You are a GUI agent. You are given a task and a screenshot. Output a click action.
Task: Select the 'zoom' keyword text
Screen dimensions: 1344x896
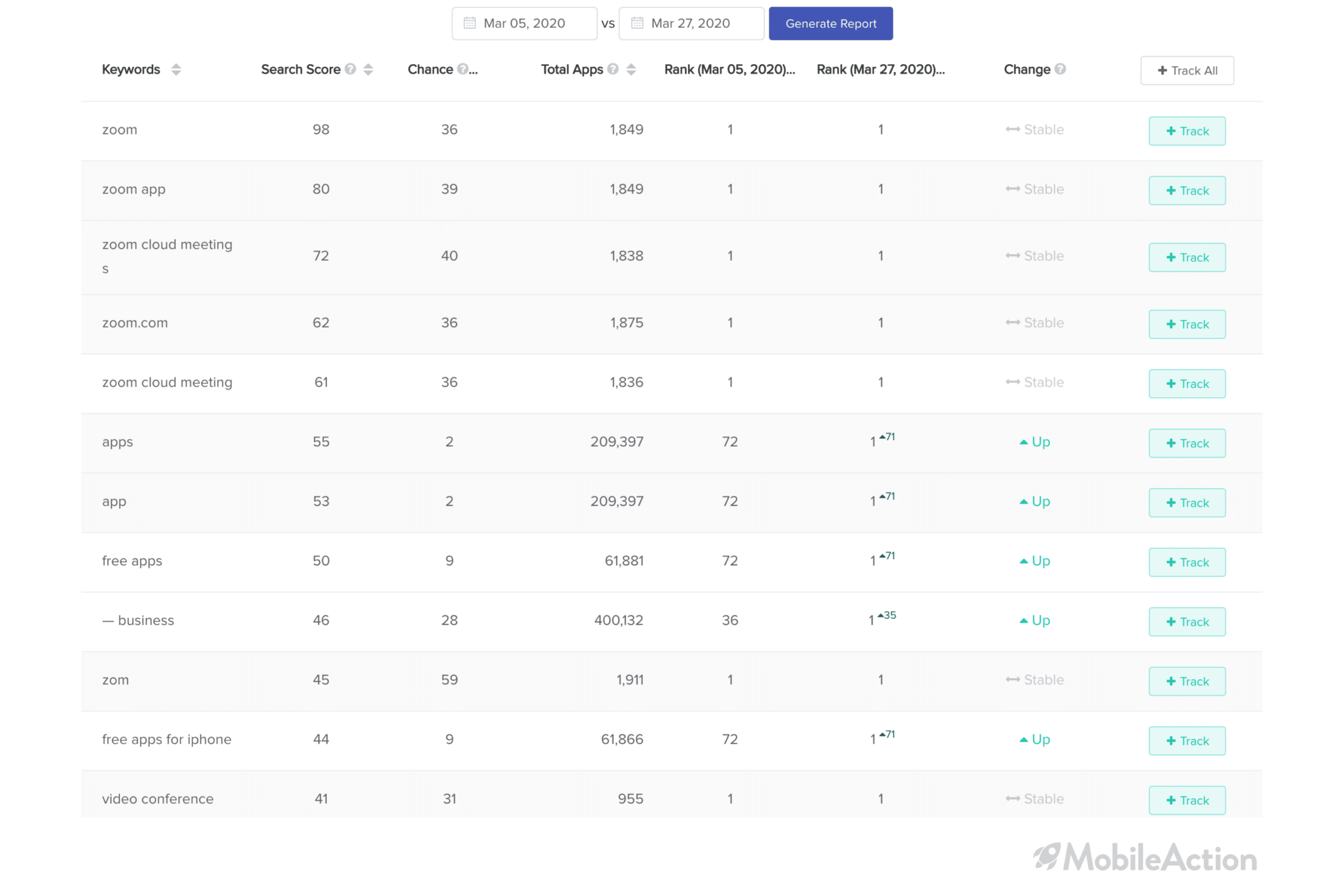pos(119,130)
